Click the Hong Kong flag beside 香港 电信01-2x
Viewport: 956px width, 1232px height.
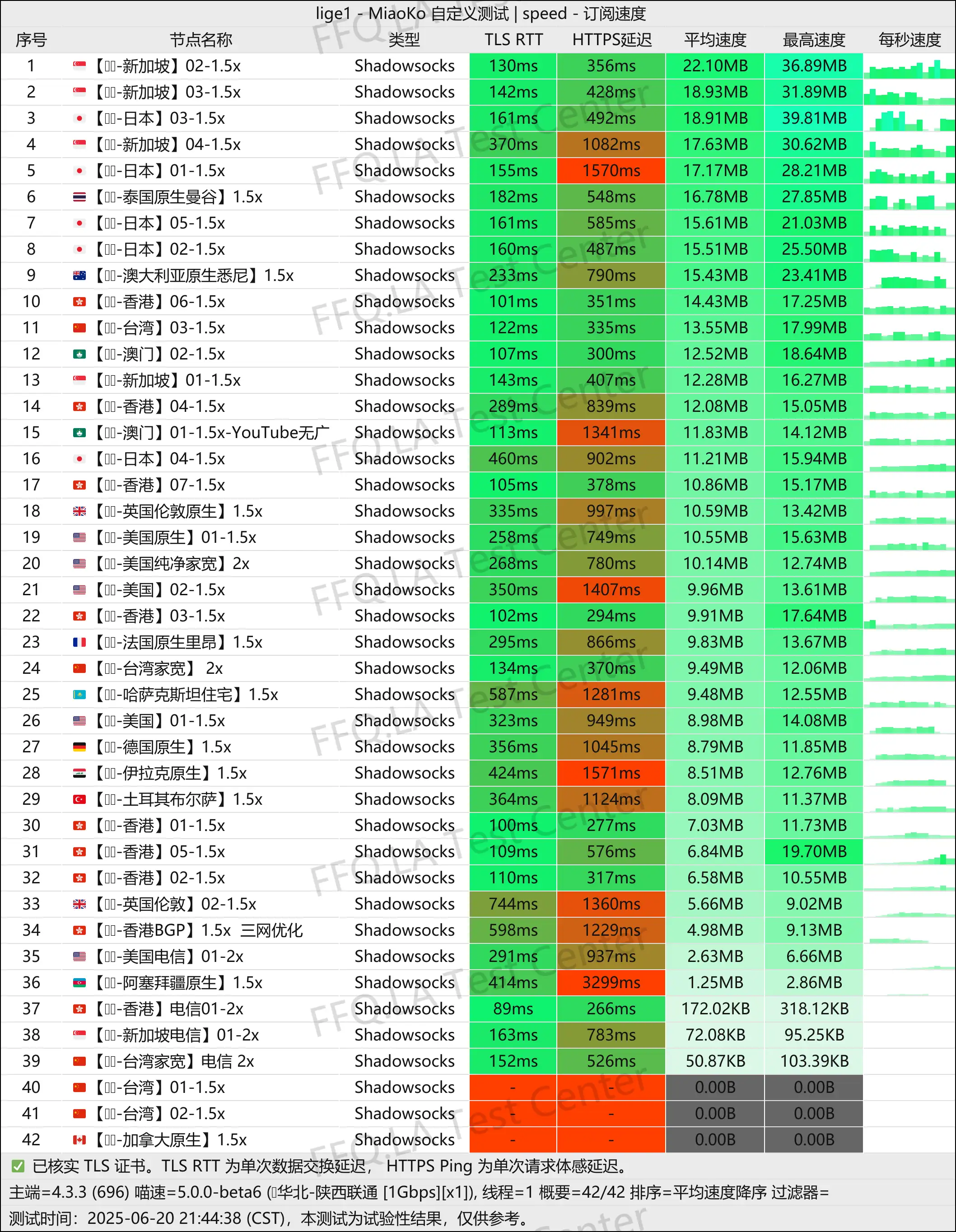79,1008
